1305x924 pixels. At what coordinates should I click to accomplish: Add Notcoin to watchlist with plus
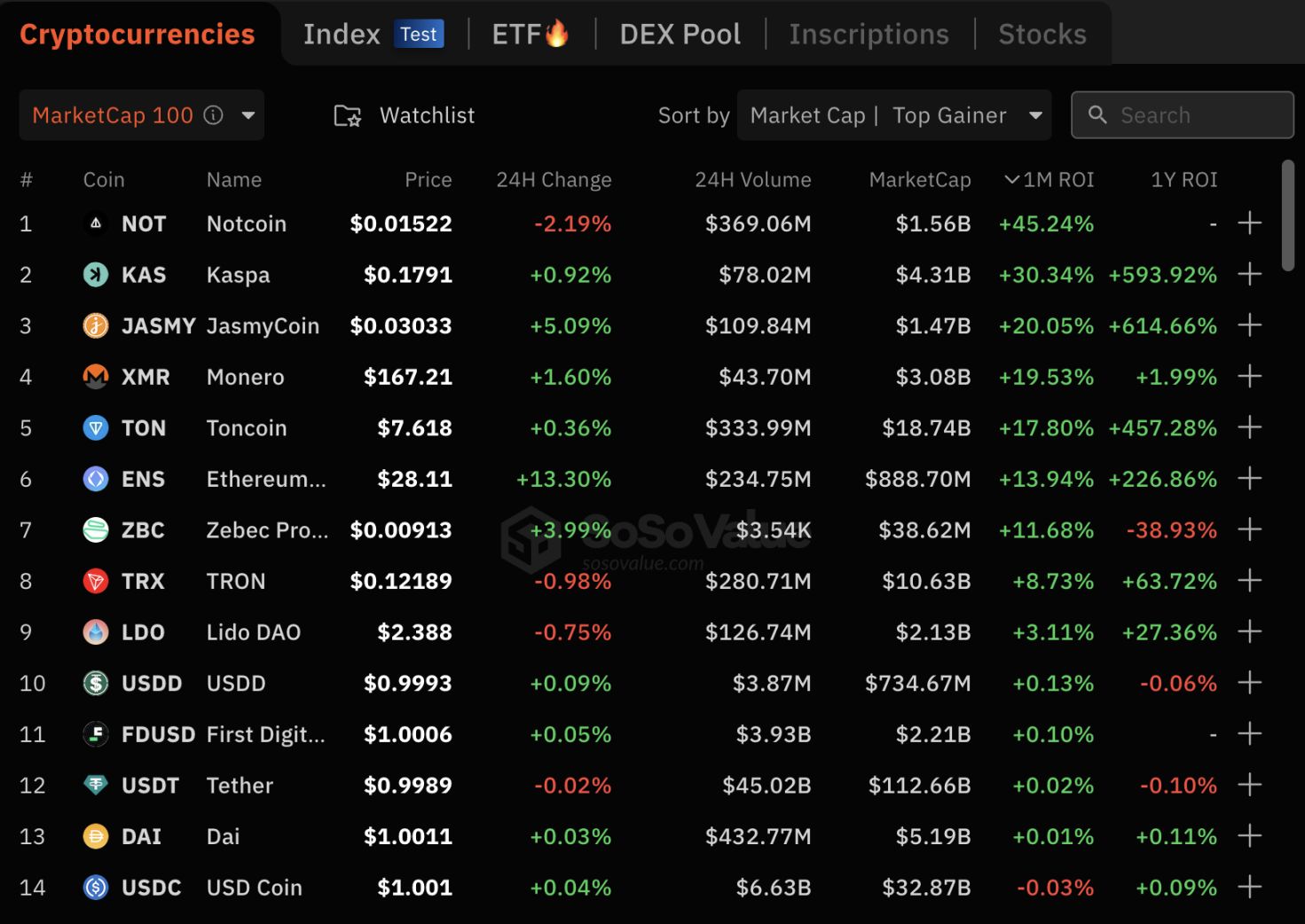[1249, 223]
